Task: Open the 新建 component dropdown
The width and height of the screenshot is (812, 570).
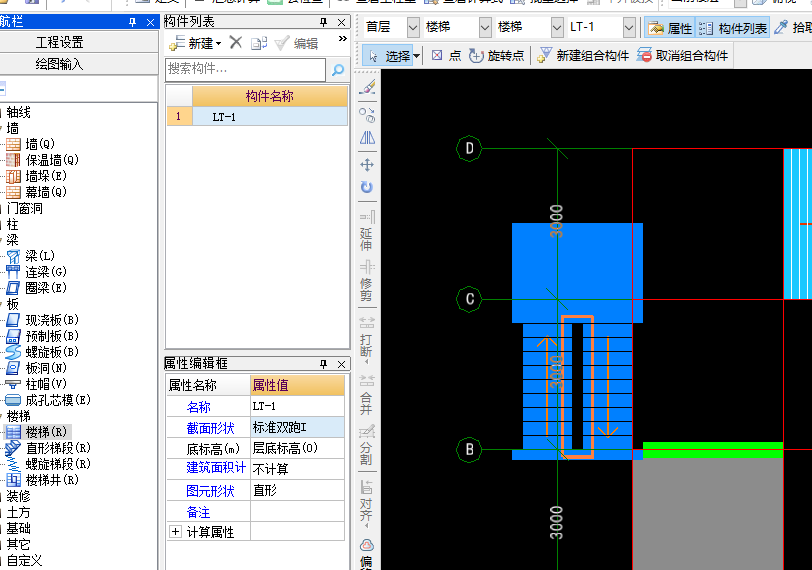Action: coord(195,43)
